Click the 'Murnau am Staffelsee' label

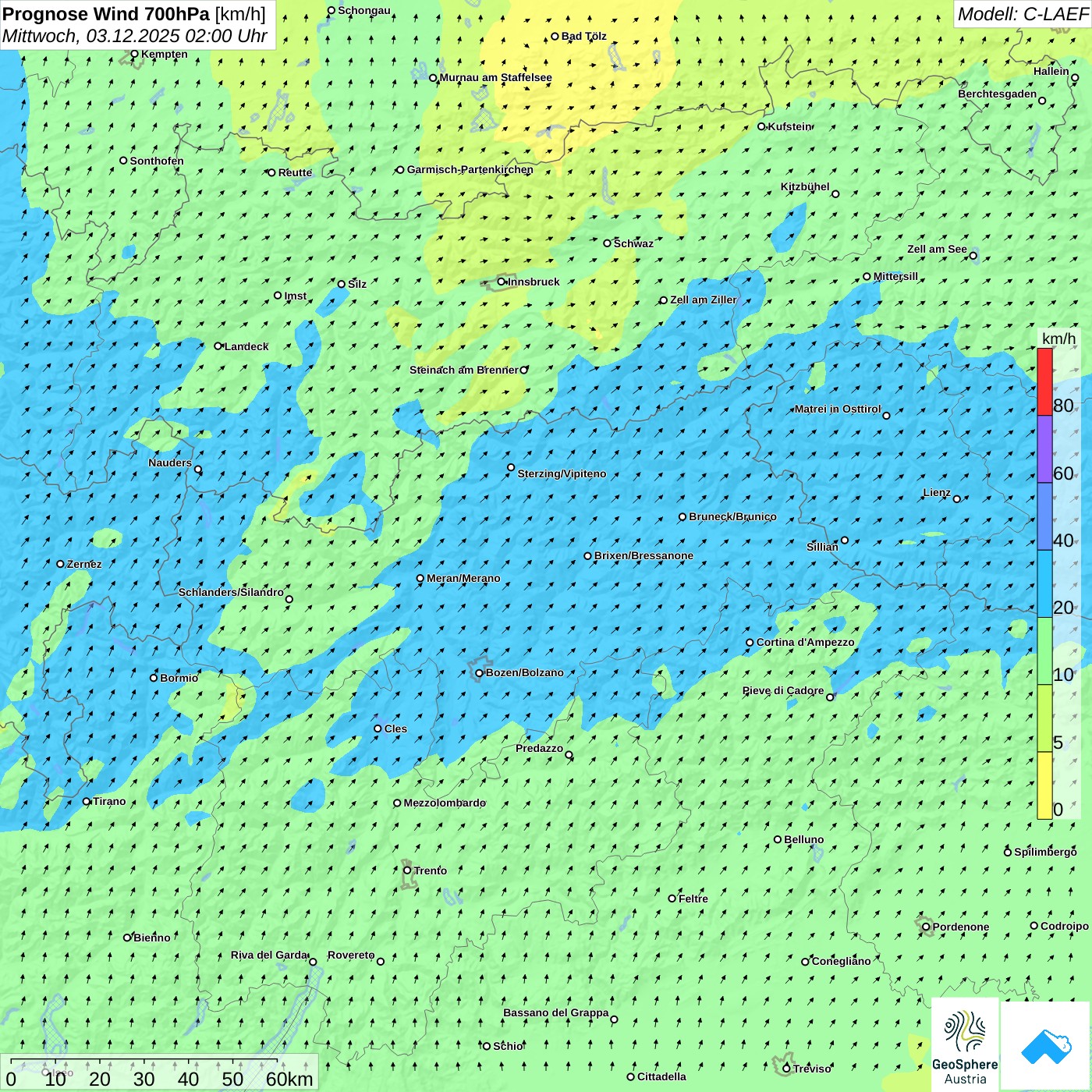(x=496, y=78)
